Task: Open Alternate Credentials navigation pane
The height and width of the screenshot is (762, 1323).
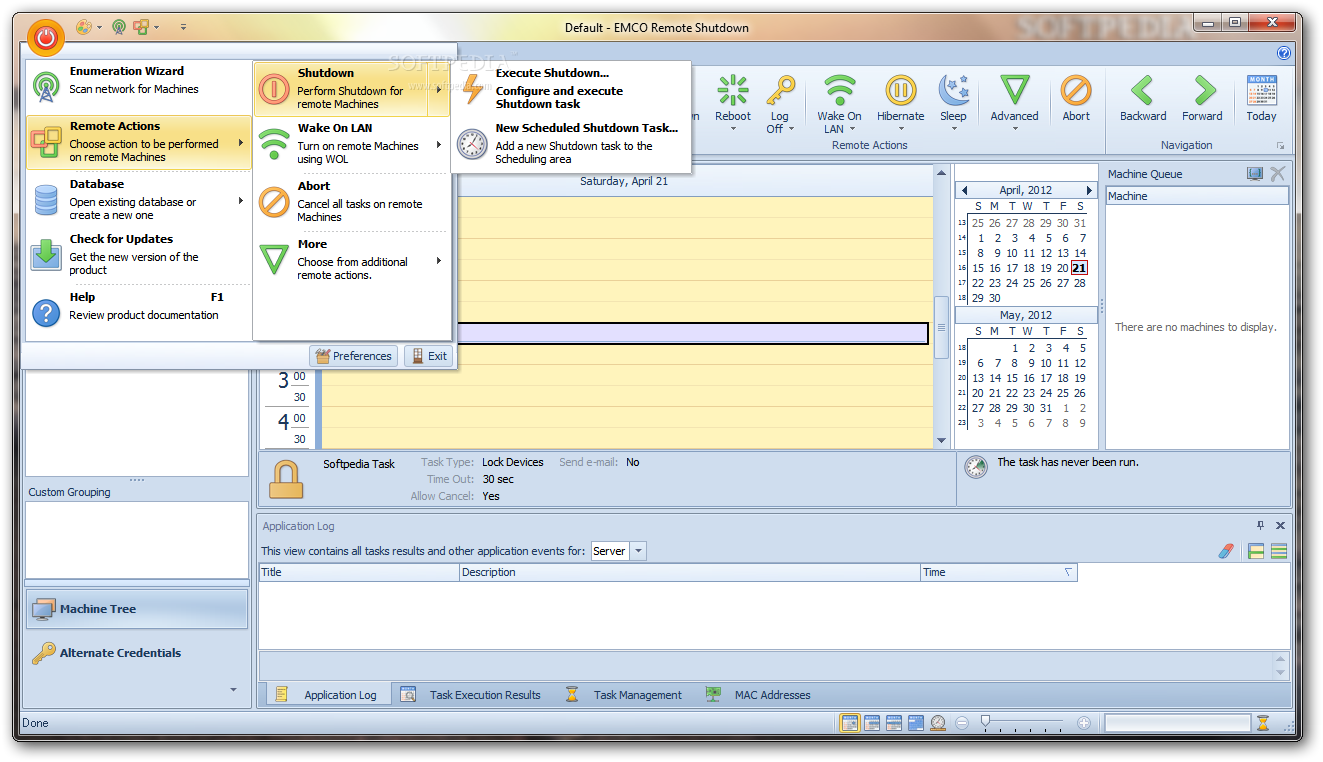Action: (137, 653)
